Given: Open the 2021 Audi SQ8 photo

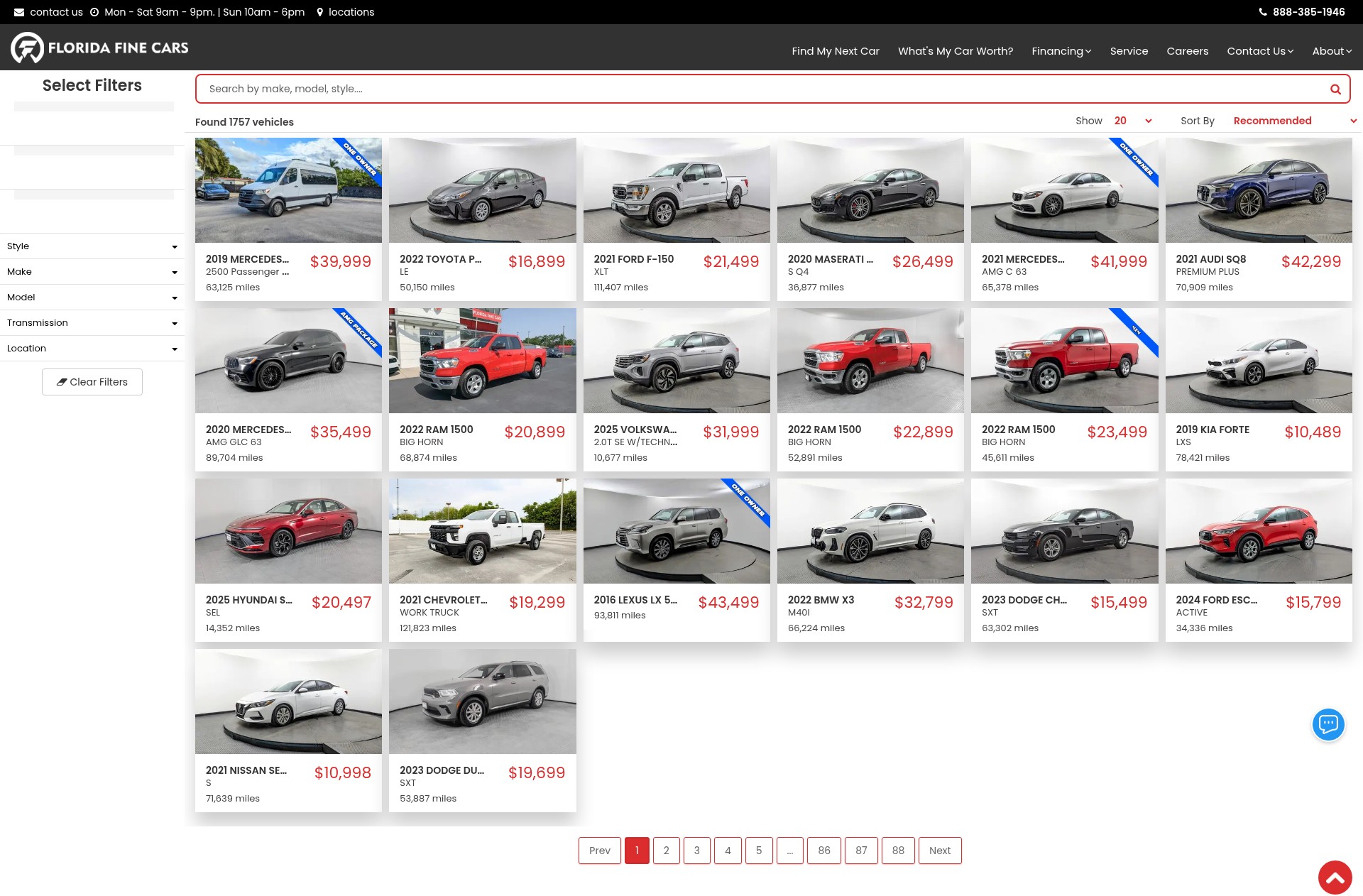Looking at the screenshot, I should pos(1259,190).
